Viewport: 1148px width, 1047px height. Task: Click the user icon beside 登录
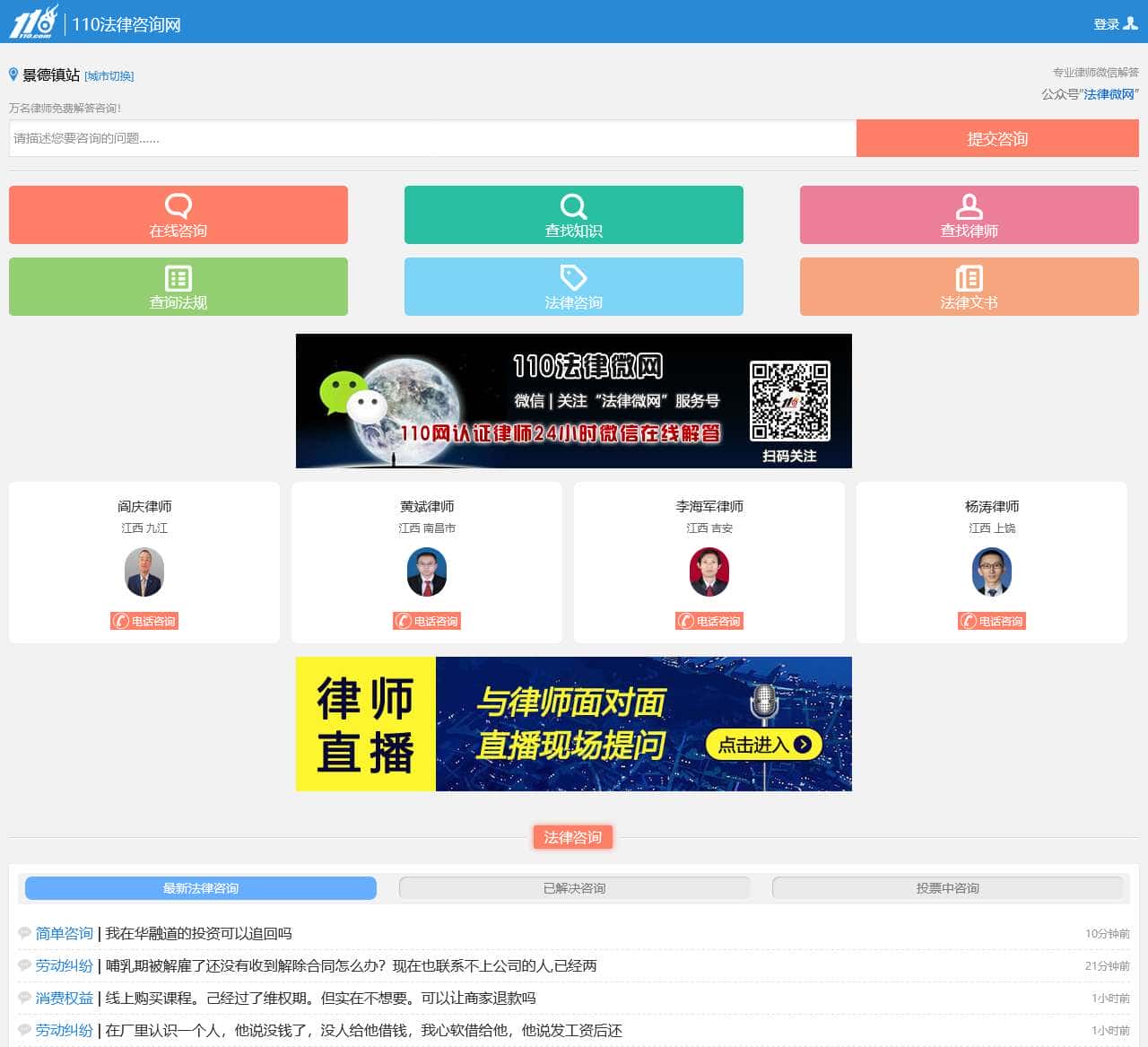pyautogui.click(x=1130, y=23)
